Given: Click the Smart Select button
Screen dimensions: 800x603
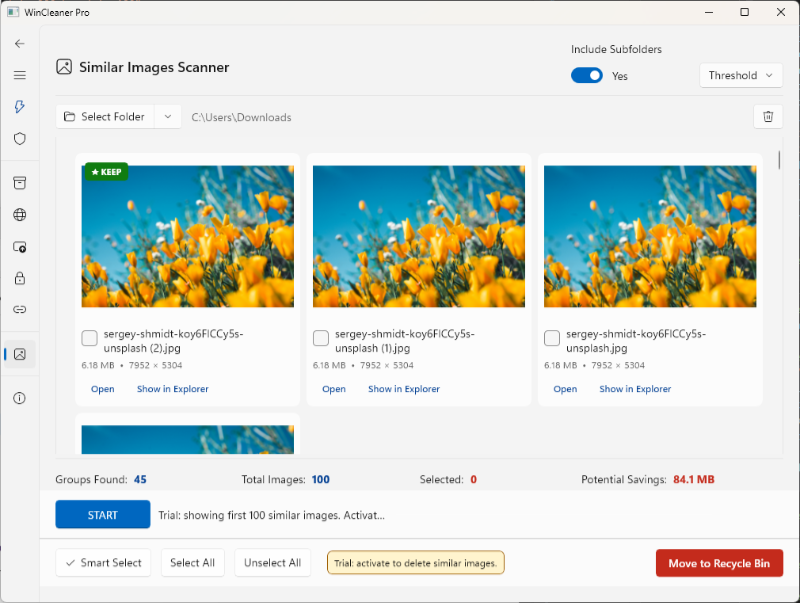Looking at the screenshot, I should click(103, 562).
